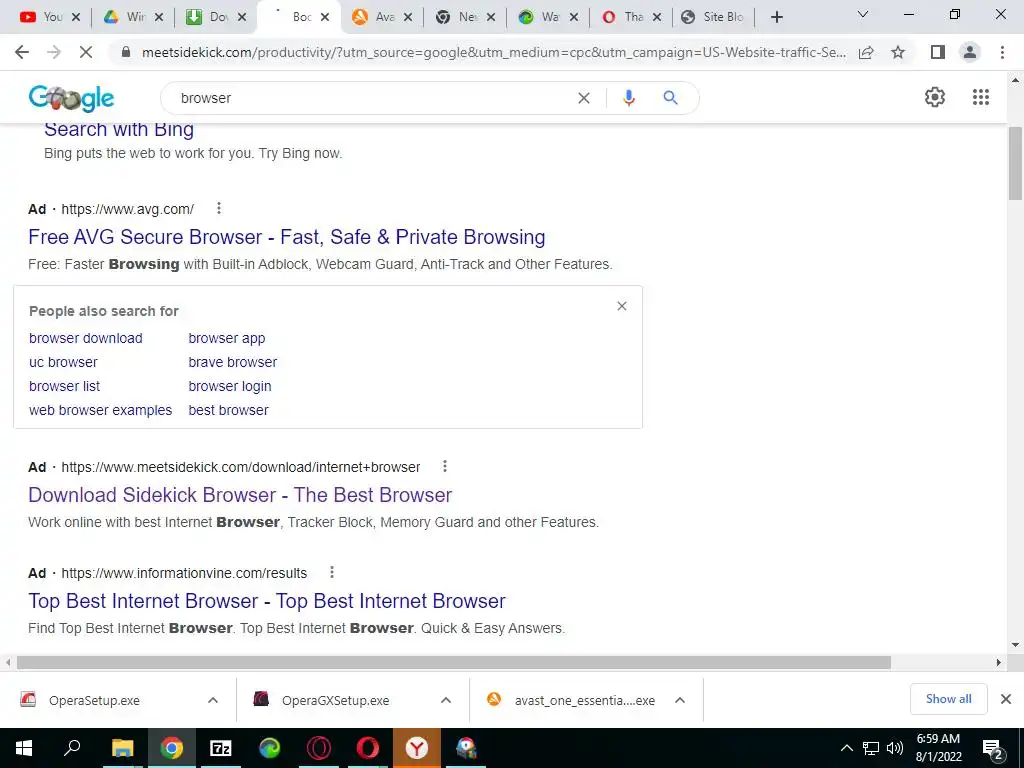Screen dimensions: 1024x768
Task: Switch to the Avast tab
Action: tap(374, 17)
